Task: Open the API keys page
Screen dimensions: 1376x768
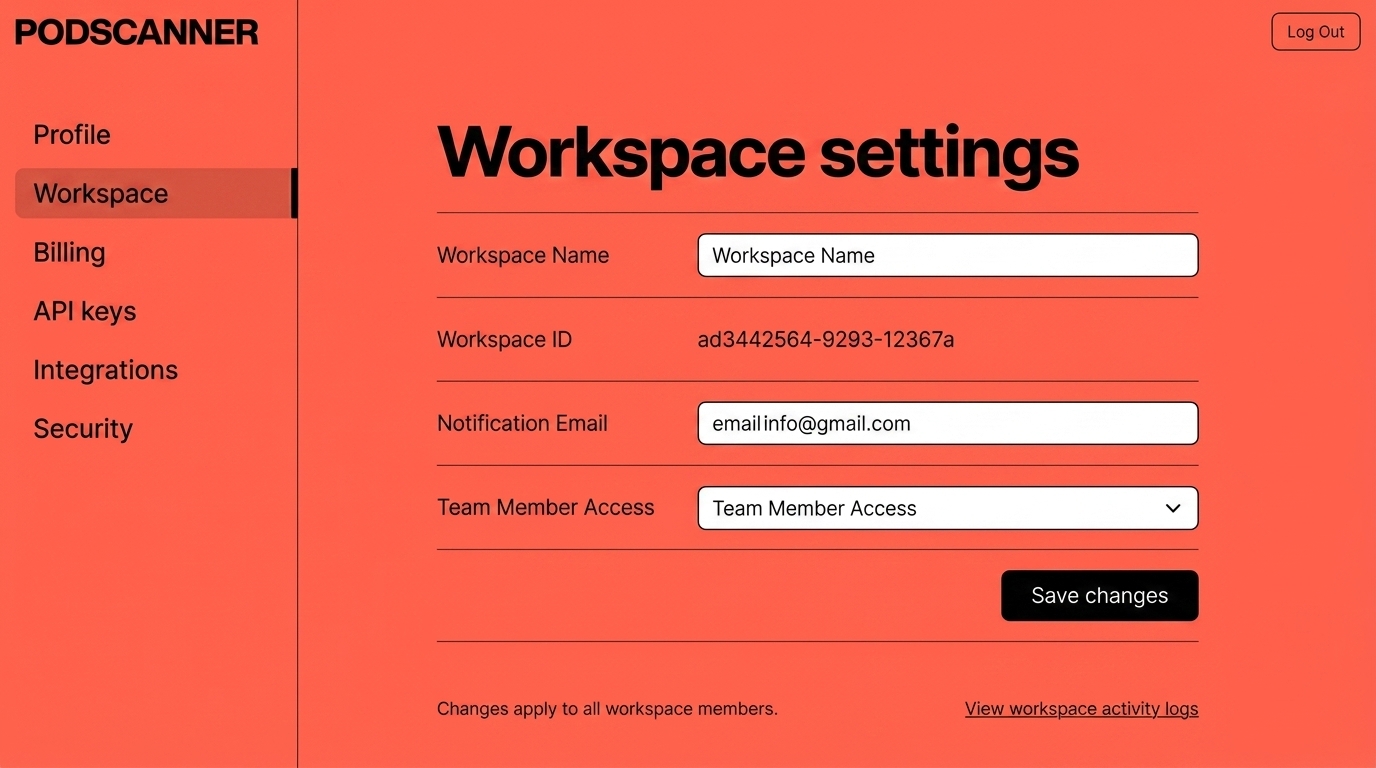Action: 85,311
